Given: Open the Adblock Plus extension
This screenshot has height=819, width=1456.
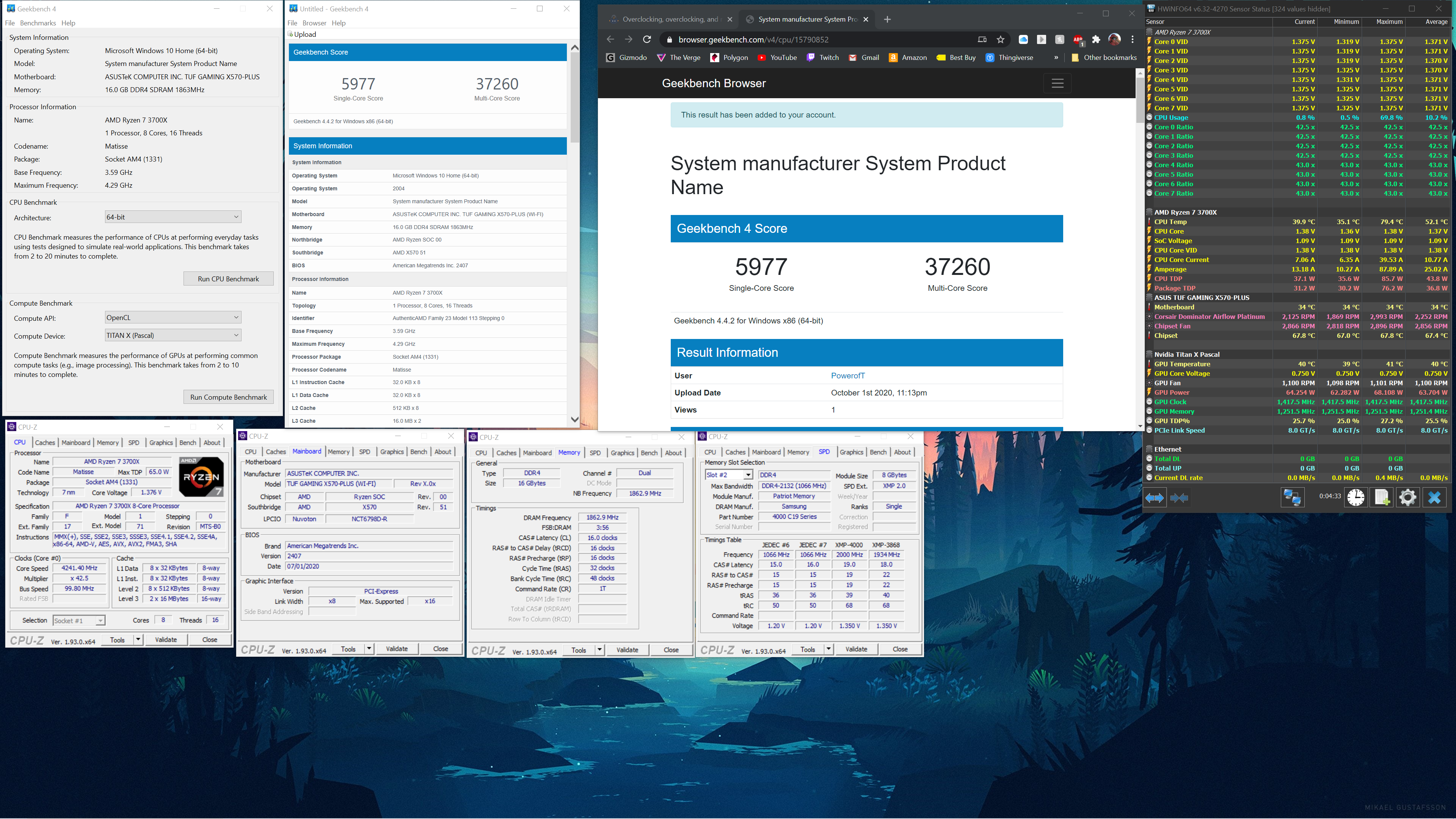Looking at the screenshot, I should tap(1078, 39).
